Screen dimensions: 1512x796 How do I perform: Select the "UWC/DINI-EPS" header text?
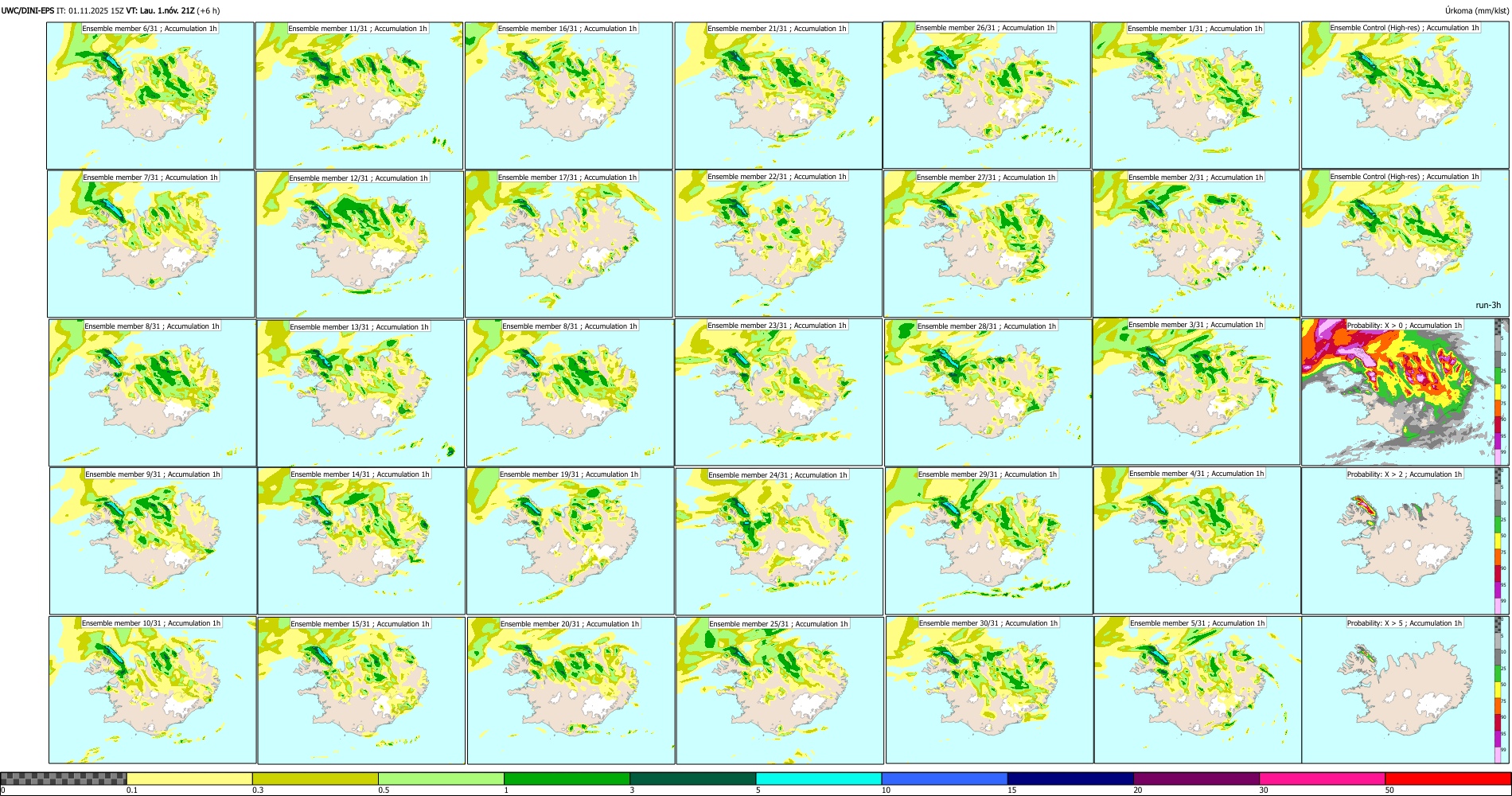coord(28,10)
